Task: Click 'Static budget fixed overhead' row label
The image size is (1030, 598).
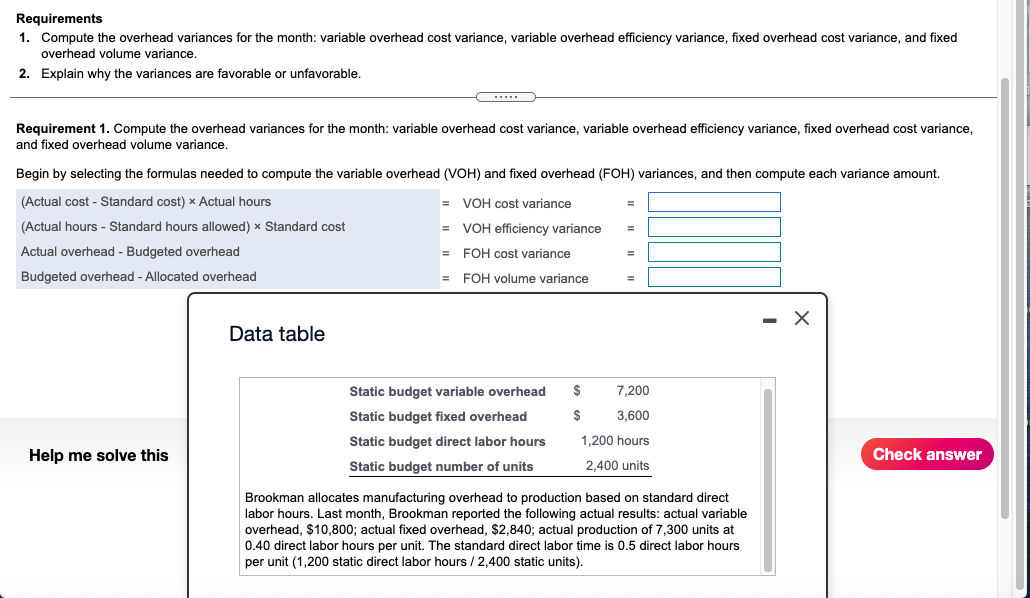Action: click(x=438, y=417)
